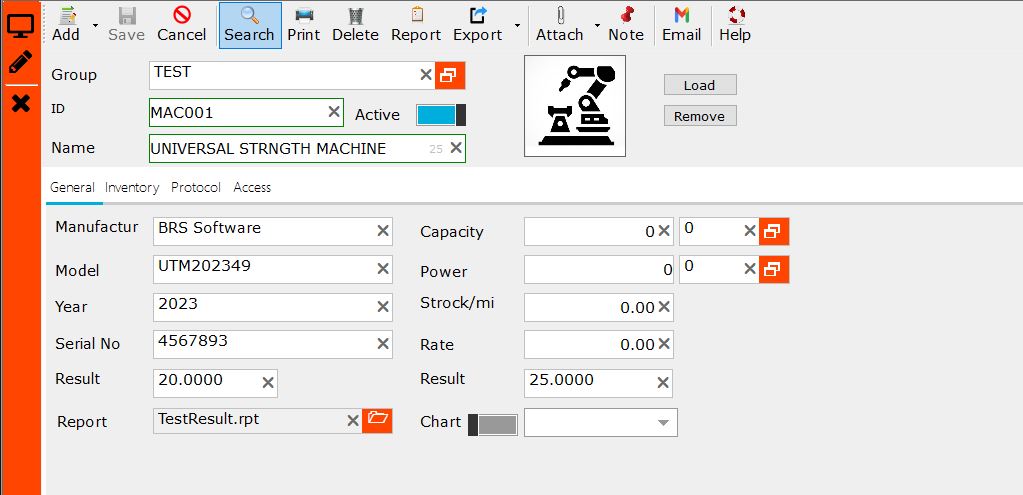This screenshot has width=1023, height=495.
Task: Open the Help lifebuoy icon
Action: [x=736, y=14]
